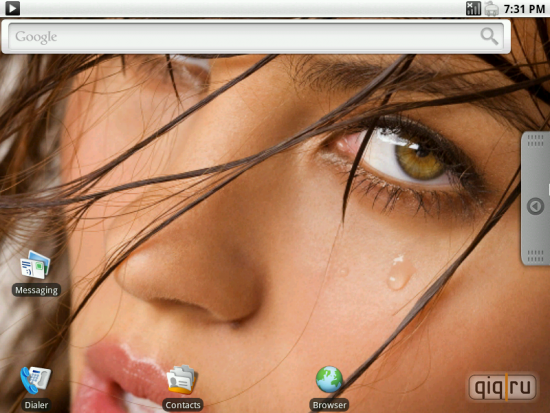This screenshot has height=413, width=550.
Task: Click the battery charging status icon
Action: pyautogui.click(x=491, y=8)
